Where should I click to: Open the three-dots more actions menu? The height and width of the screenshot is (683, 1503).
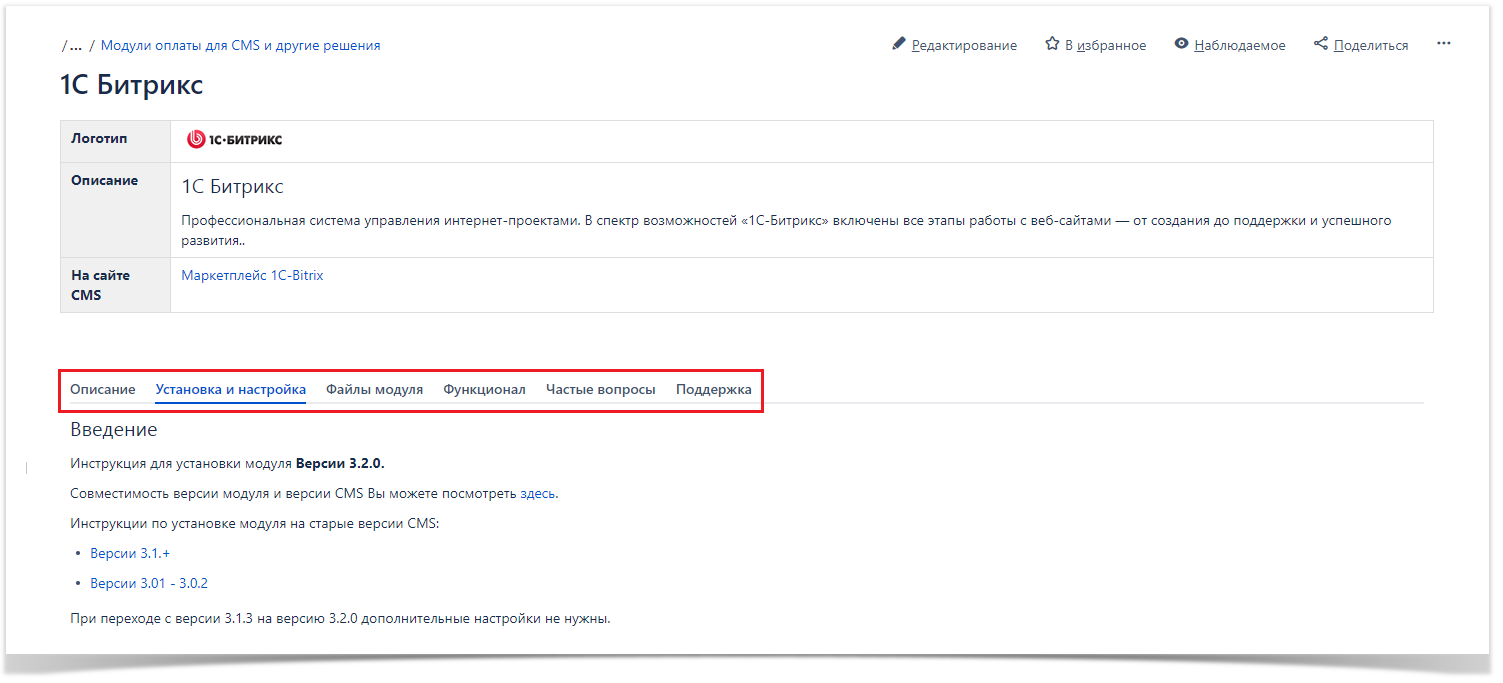pyautogui.click(x=1443, y=44)
